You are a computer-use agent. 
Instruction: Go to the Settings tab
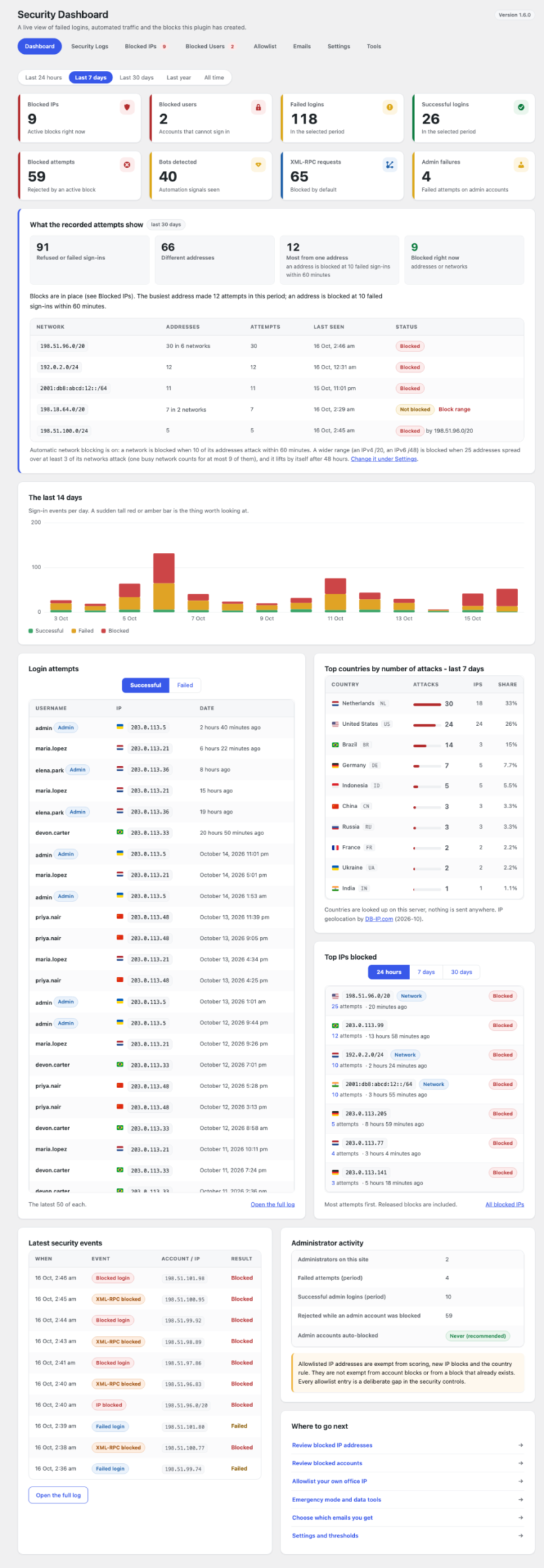coord(339,46)
